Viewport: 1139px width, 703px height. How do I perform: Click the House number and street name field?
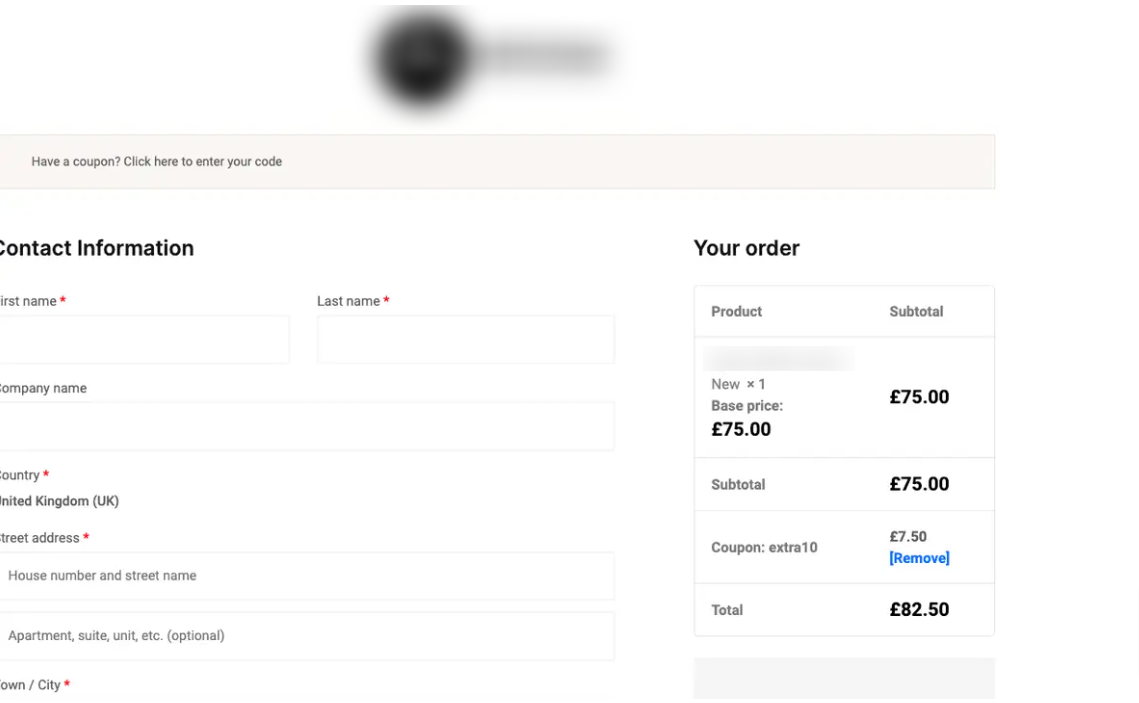coord(304,576)
